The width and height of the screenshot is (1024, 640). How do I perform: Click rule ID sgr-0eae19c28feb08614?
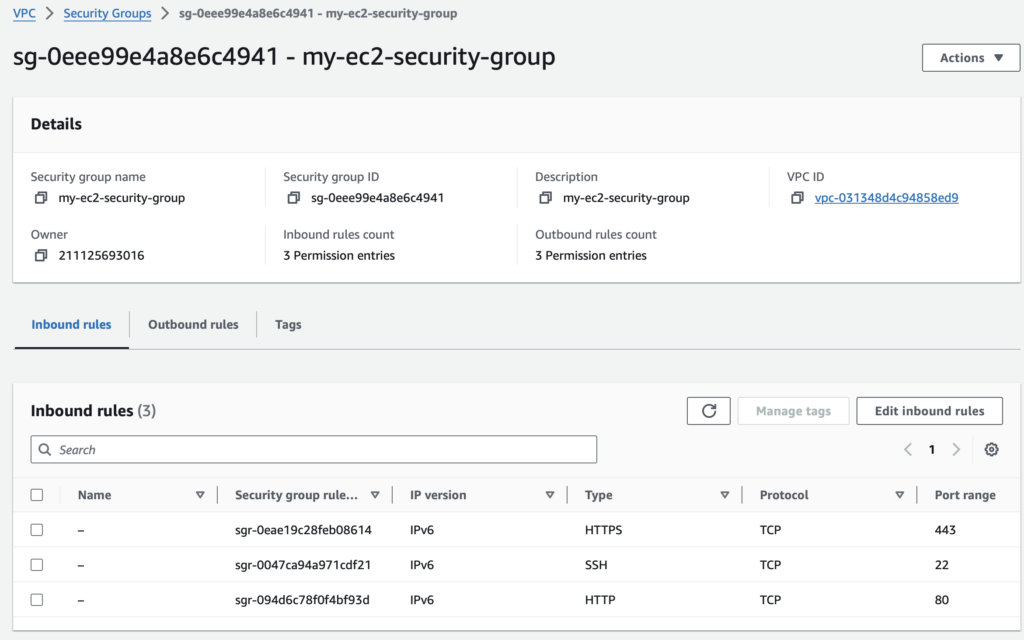tap(303, 530)
